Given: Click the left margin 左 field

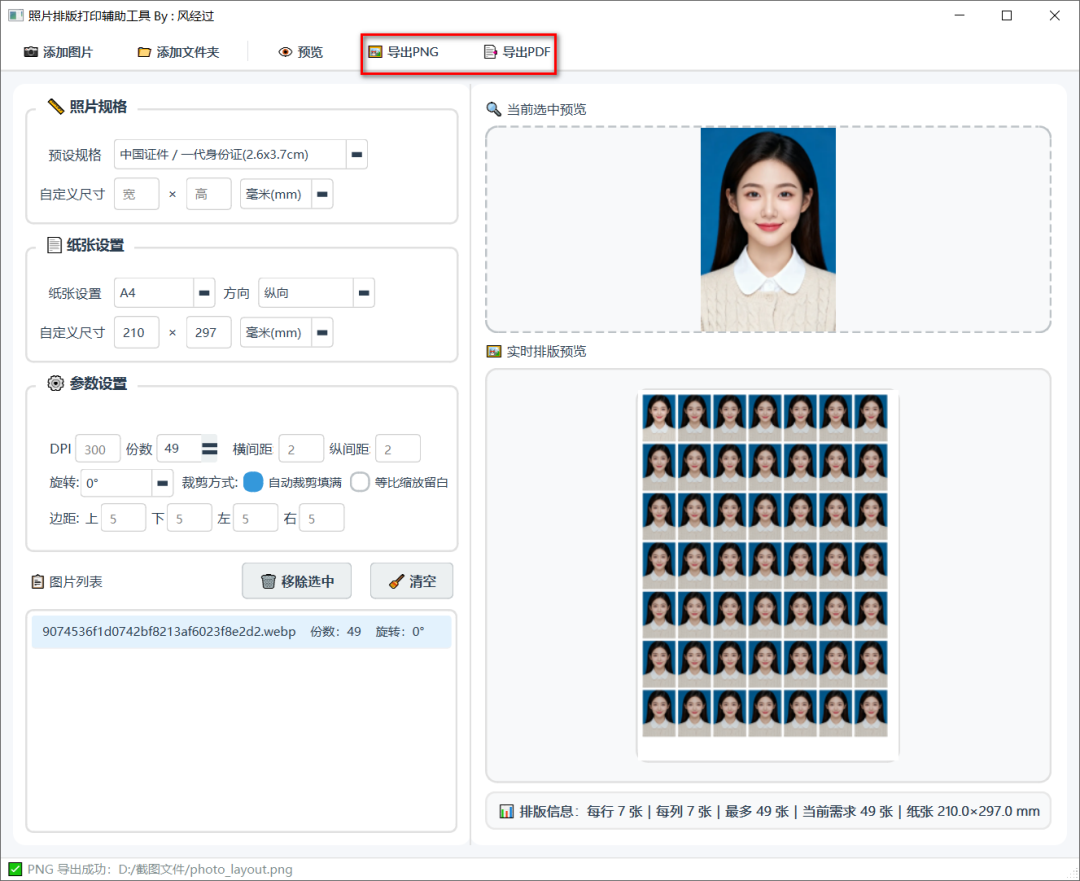Looking at the screenshot, I should coord(256,518).
